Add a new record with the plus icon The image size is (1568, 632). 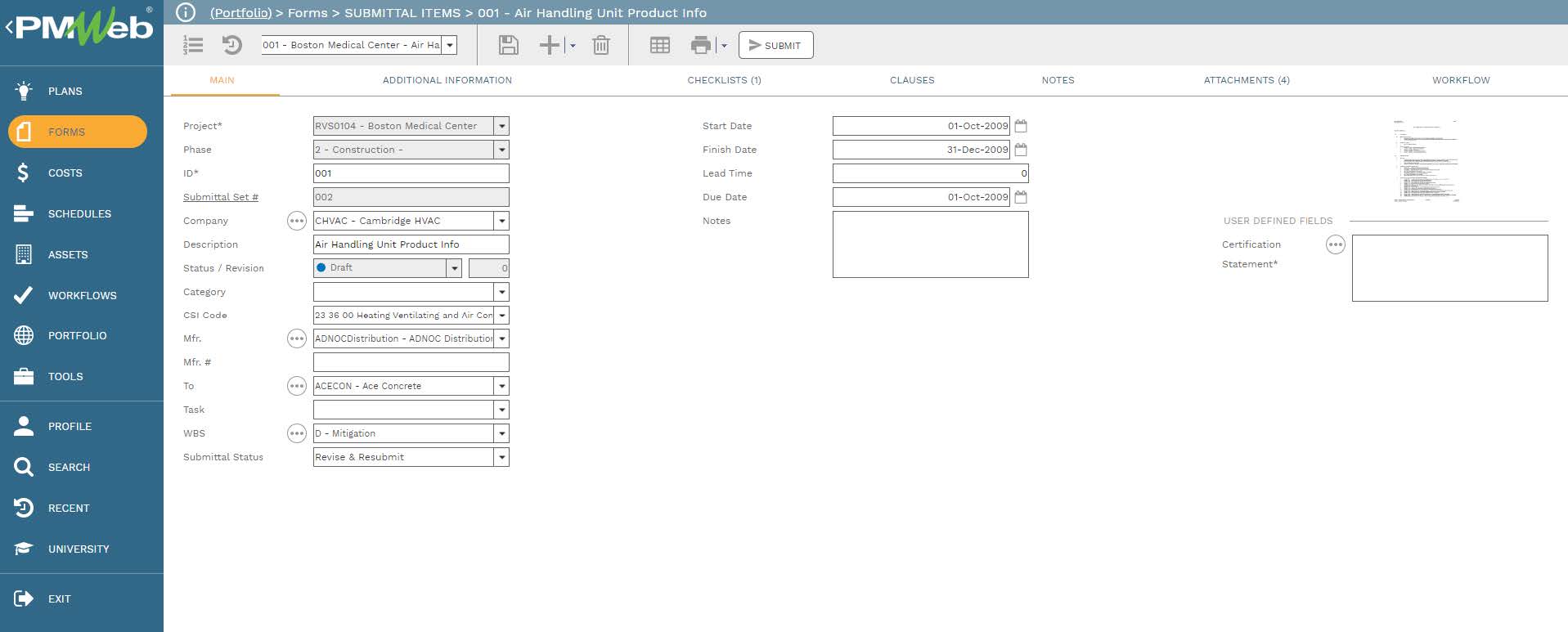550,45
